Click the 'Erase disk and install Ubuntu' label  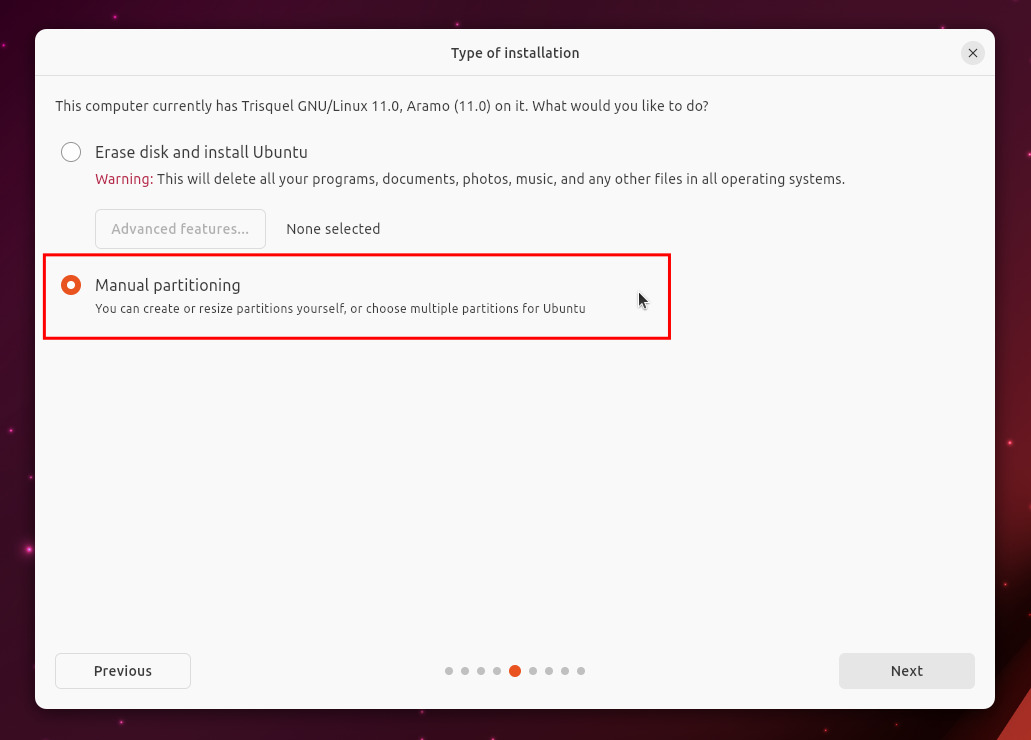201,152
